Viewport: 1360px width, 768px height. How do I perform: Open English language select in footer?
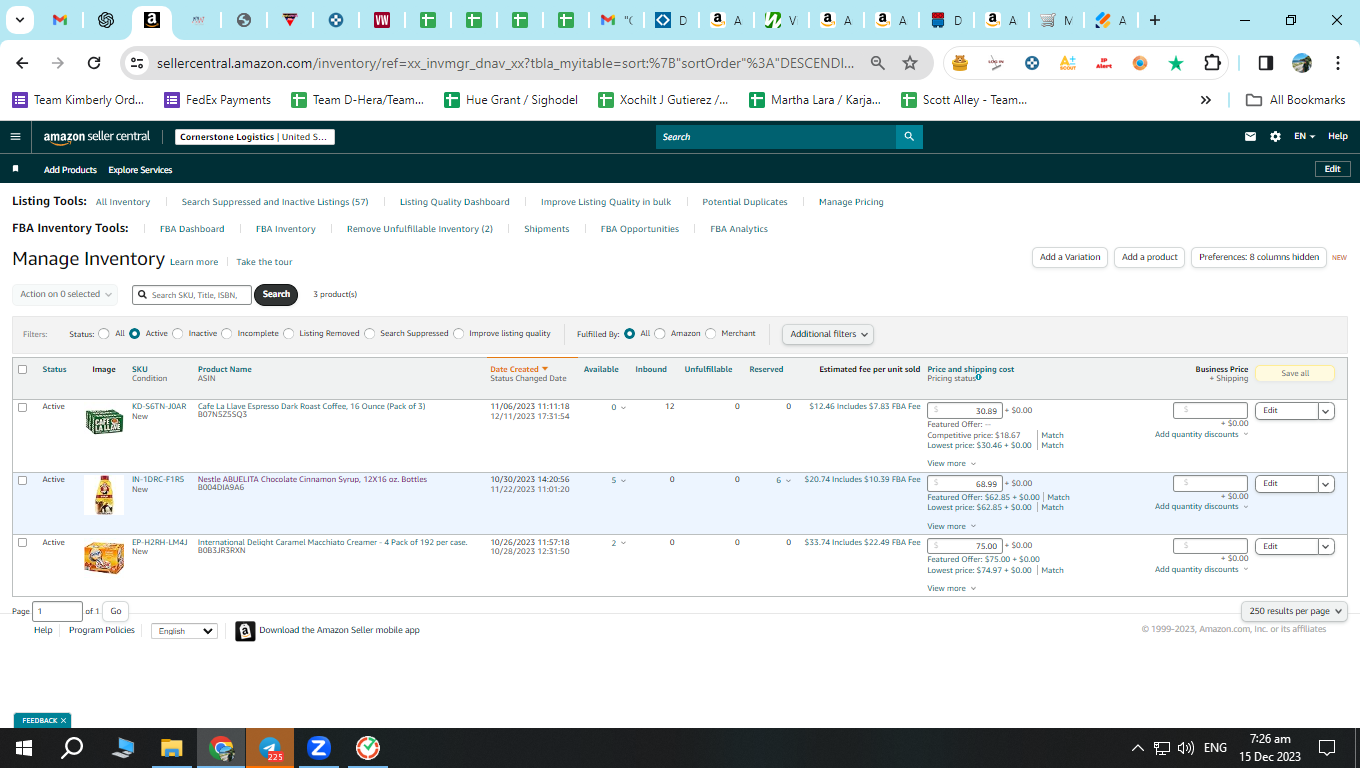(184, 631)
